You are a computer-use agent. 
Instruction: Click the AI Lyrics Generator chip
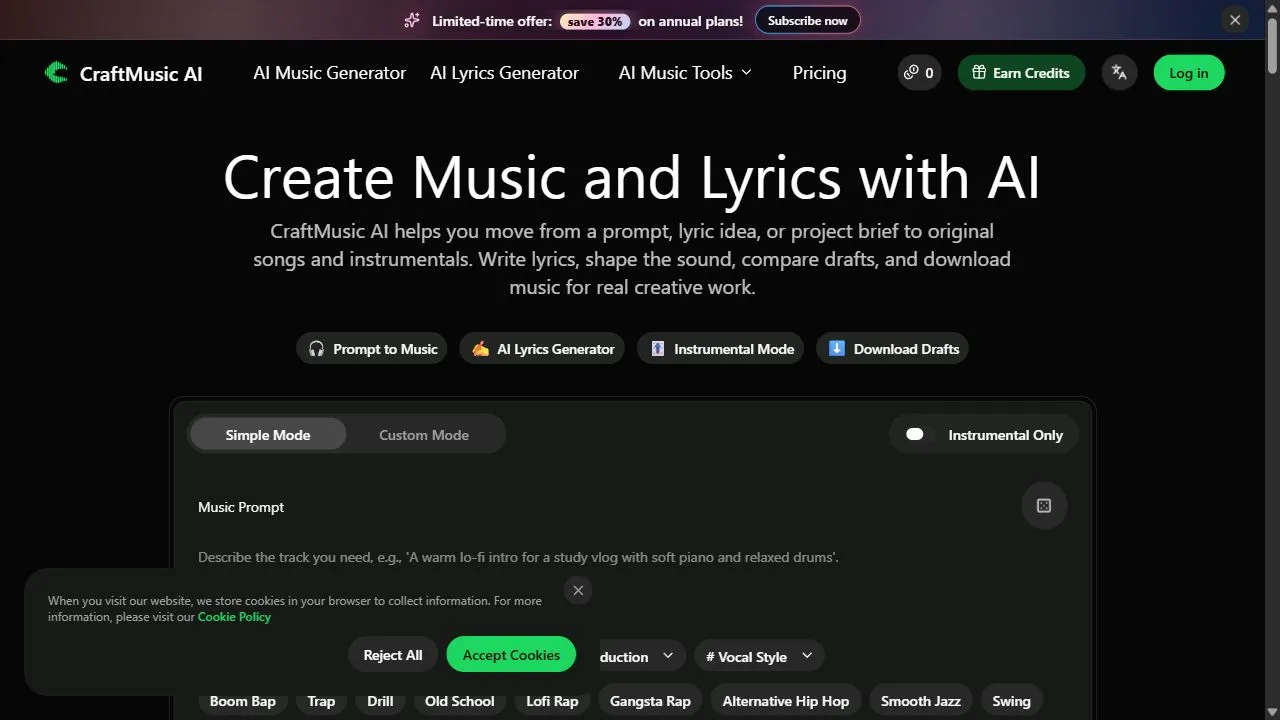[542, 349]
